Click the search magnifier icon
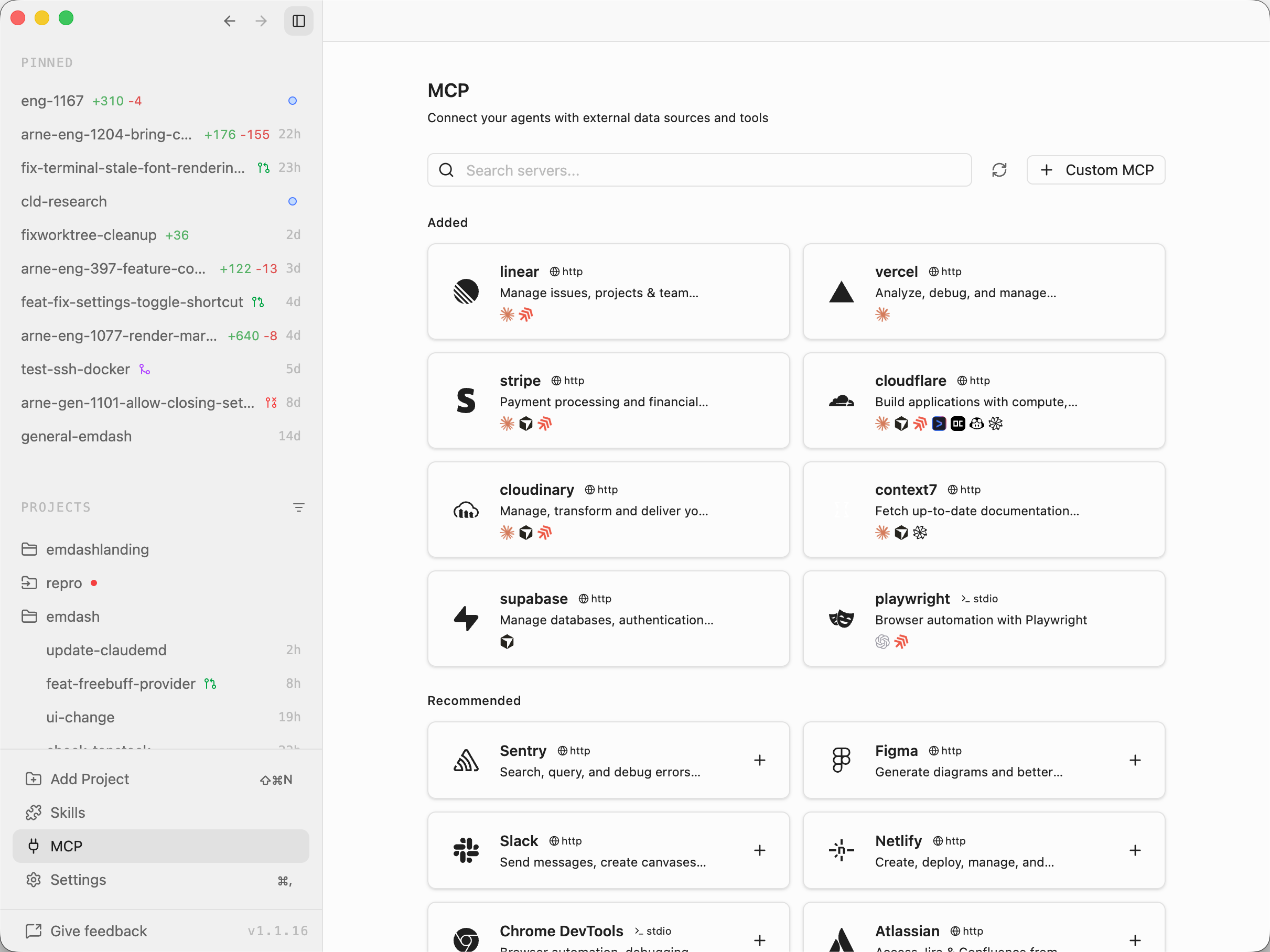The height and width of the screenshot is (952, 1270). coord(446,170)
